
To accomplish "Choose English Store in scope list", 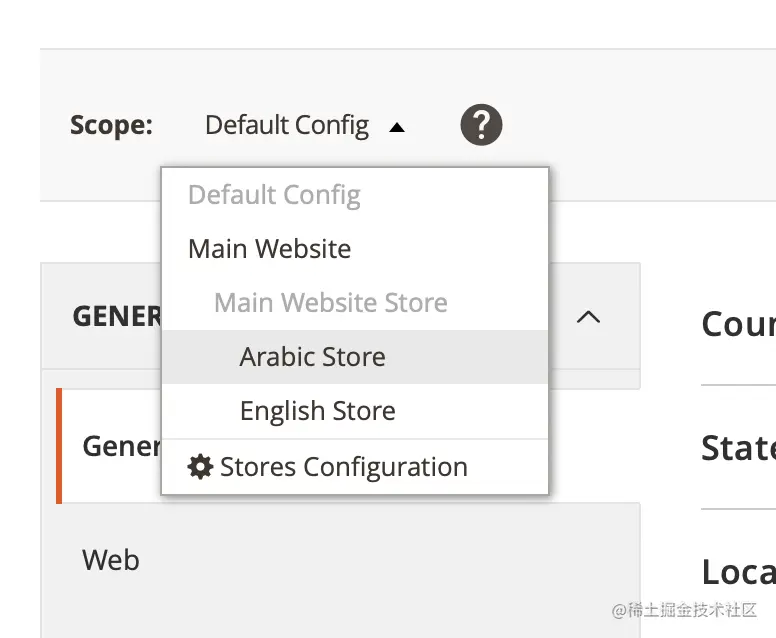I will pyautogui.click(x=355, y=411).
